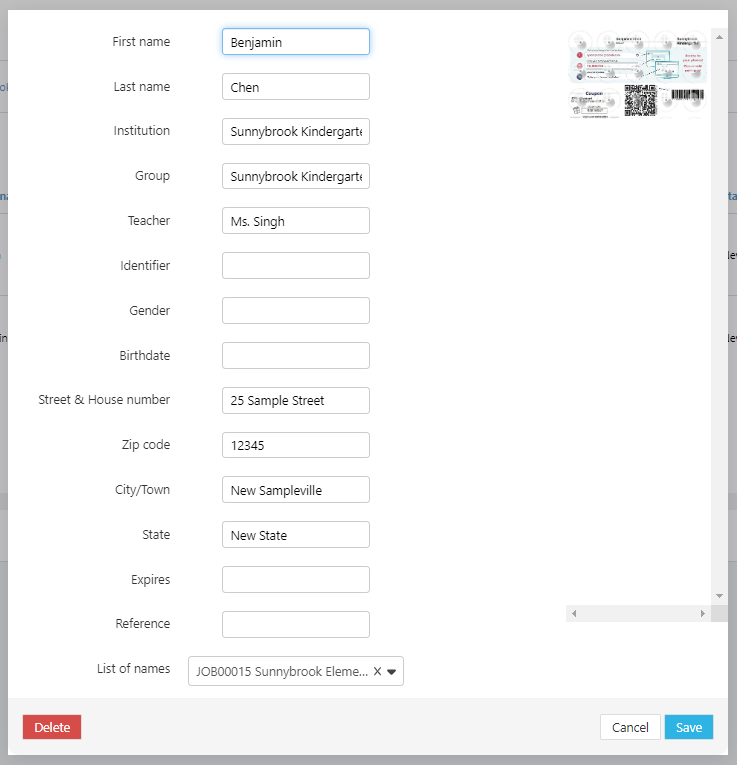Click the Street & House number label

coord(104,400)
